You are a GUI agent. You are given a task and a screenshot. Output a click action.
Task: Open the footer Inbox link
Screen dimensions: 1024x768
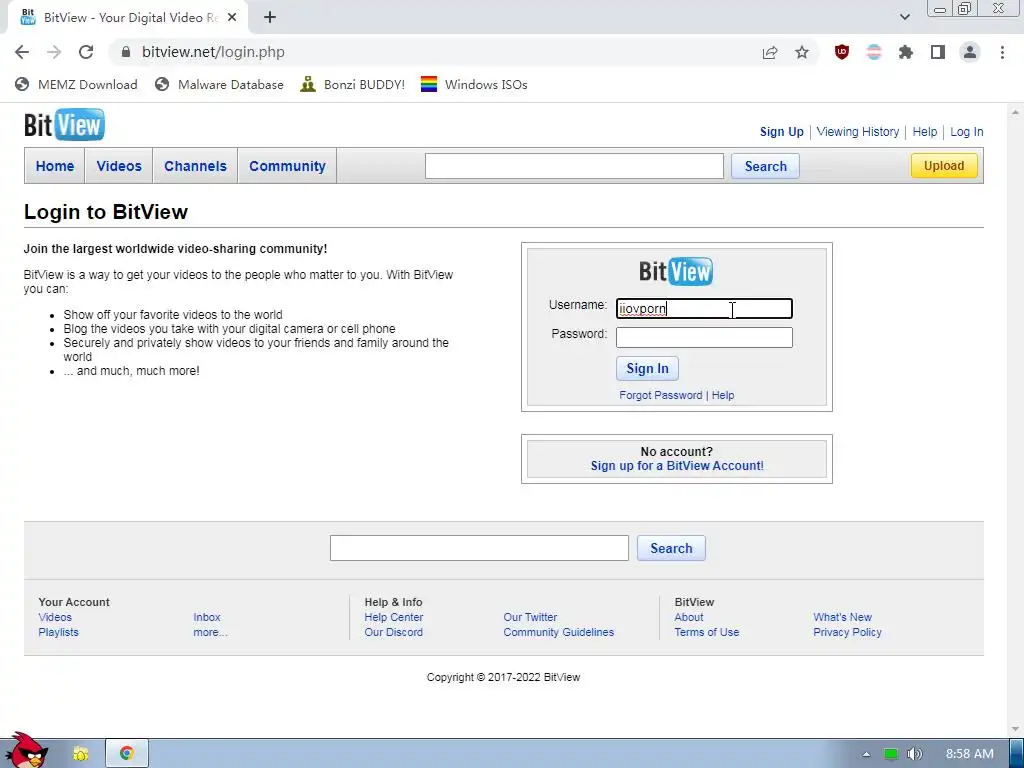pyautogui.click(x=206, y=617)
